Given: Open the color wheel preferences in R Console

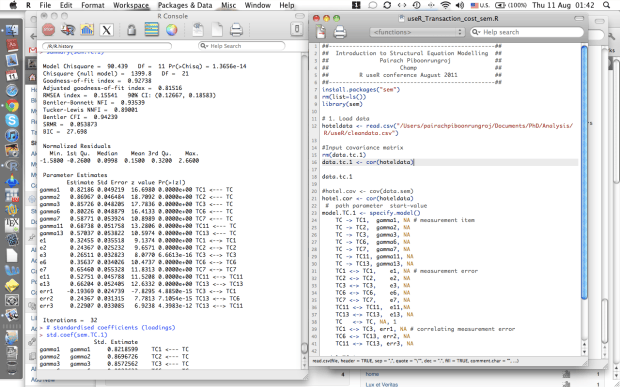Looking at the screenshot, I should tap(171, 30).
